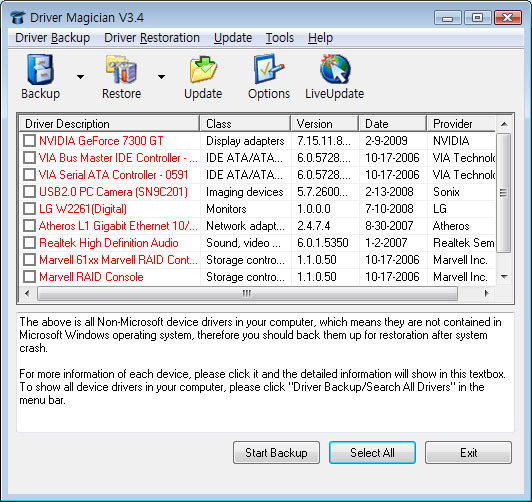Image resolution: width=532 pixels, height=502 pixels.
Task: Select the Marvell RAID Console row text
Action: point(91,277)
